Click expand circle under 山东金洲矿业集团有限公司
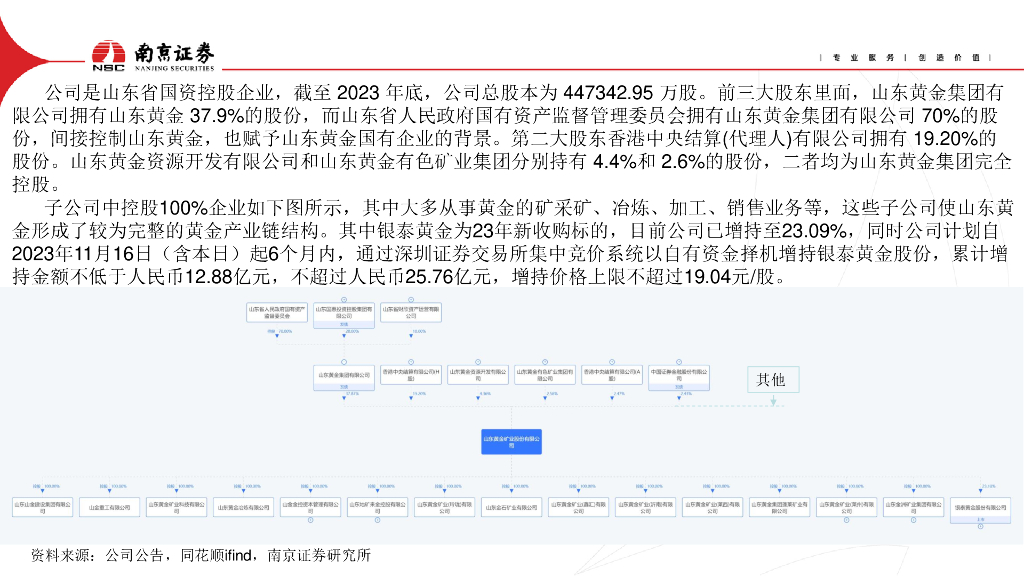 click(x=911, y=522)
